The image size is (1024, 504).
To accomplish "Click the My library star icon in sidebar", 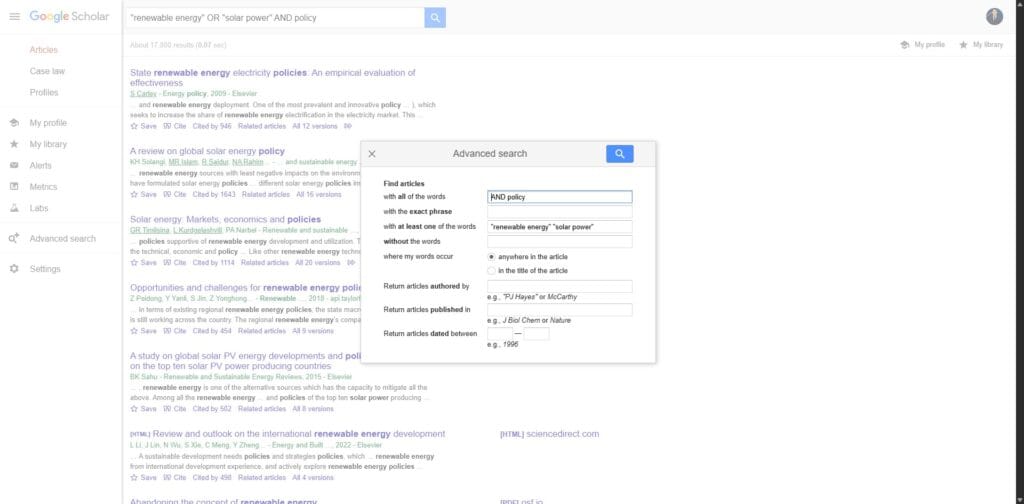I will [x=14, y=144].
